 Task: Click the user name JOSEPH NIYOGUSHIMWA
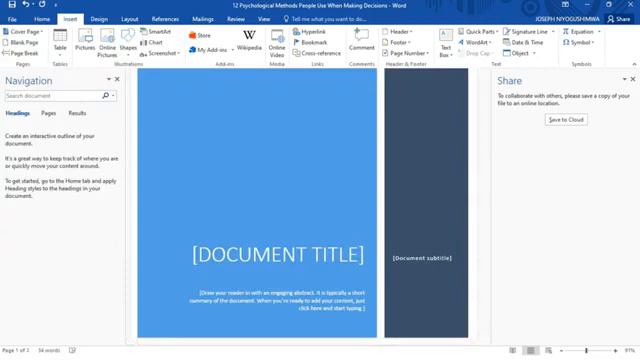coord(567,19)
